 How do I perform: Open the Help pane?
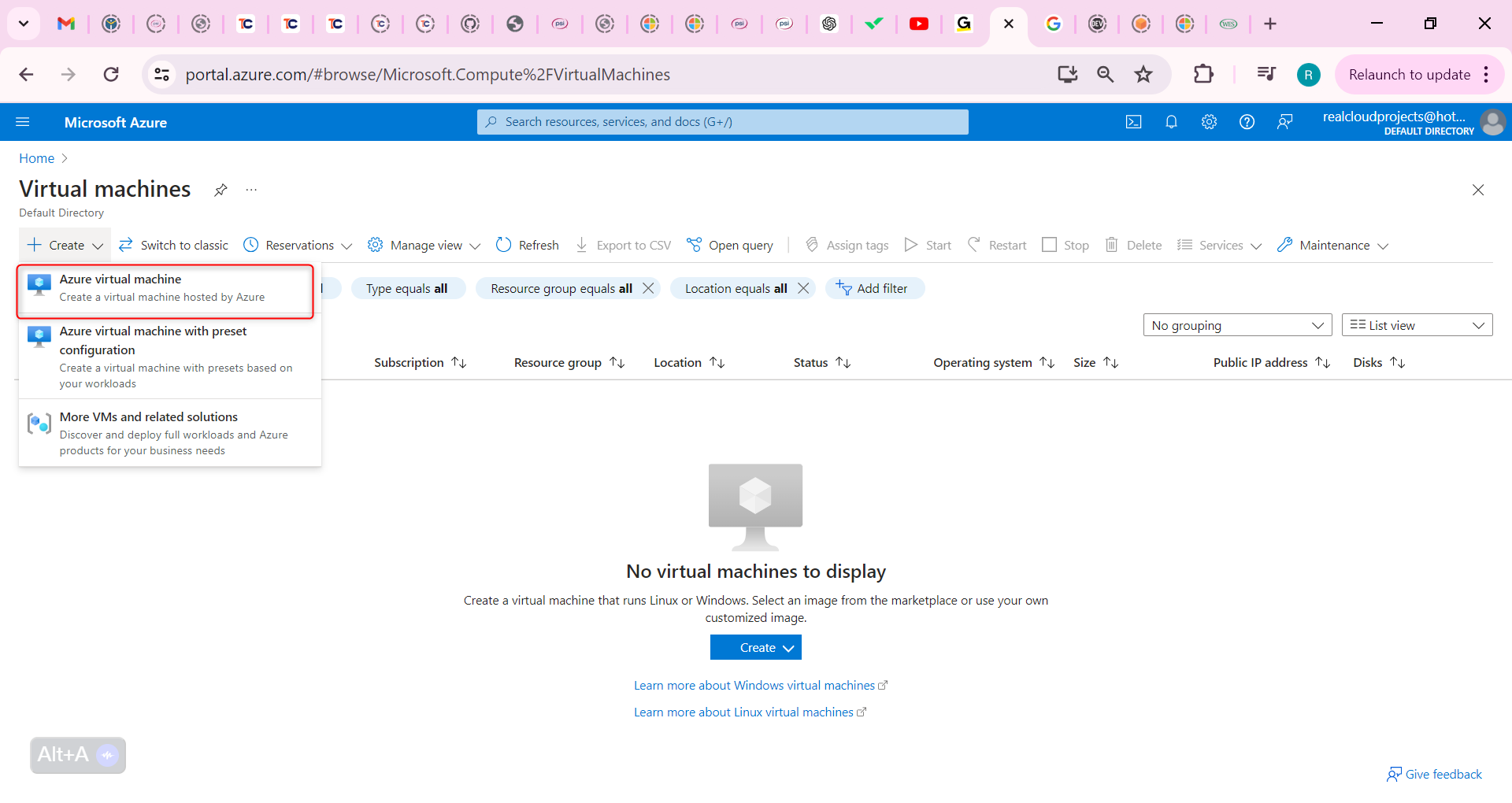point(1247,122)
